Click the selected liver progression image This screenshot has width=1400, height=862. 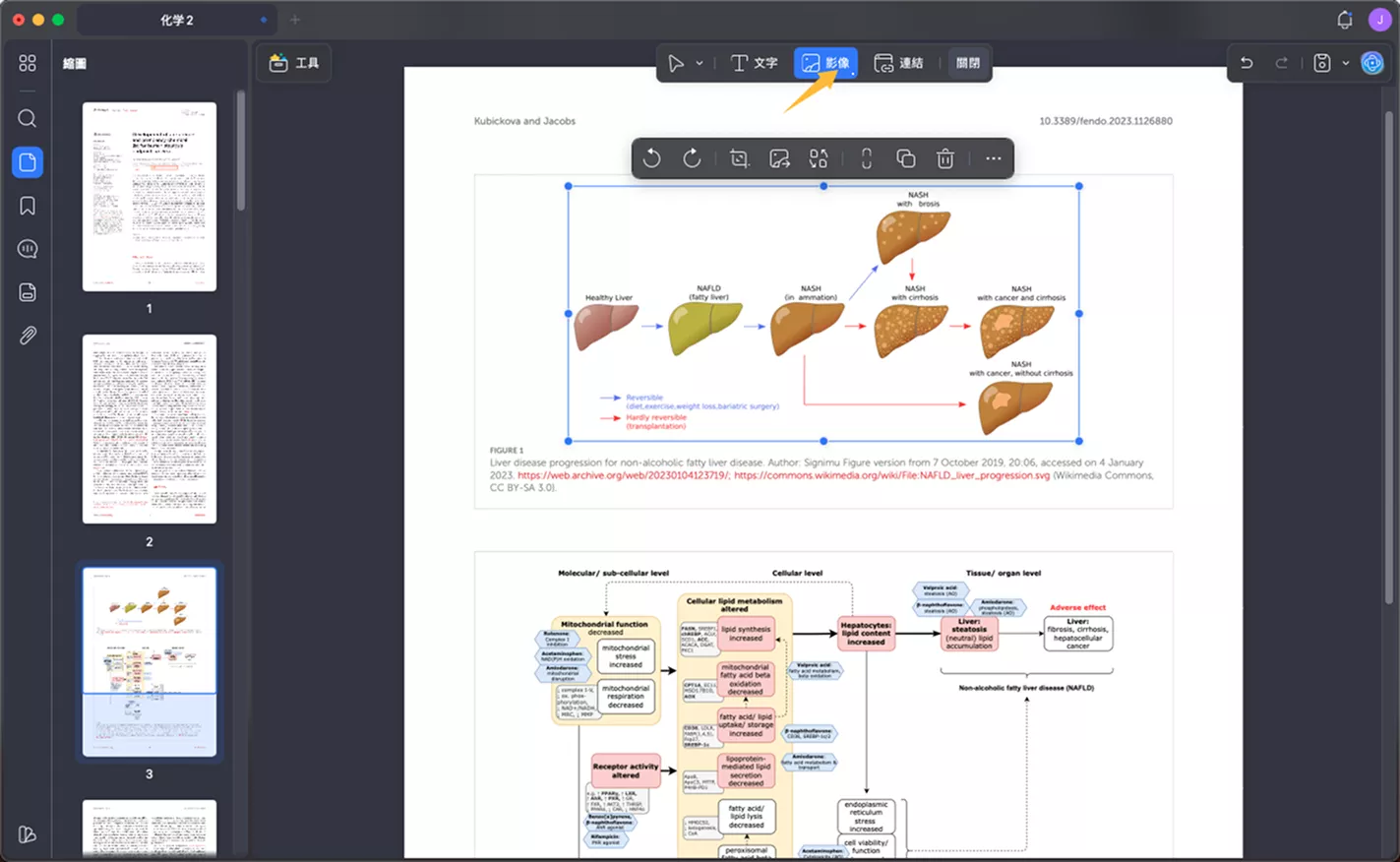(823, 314)
